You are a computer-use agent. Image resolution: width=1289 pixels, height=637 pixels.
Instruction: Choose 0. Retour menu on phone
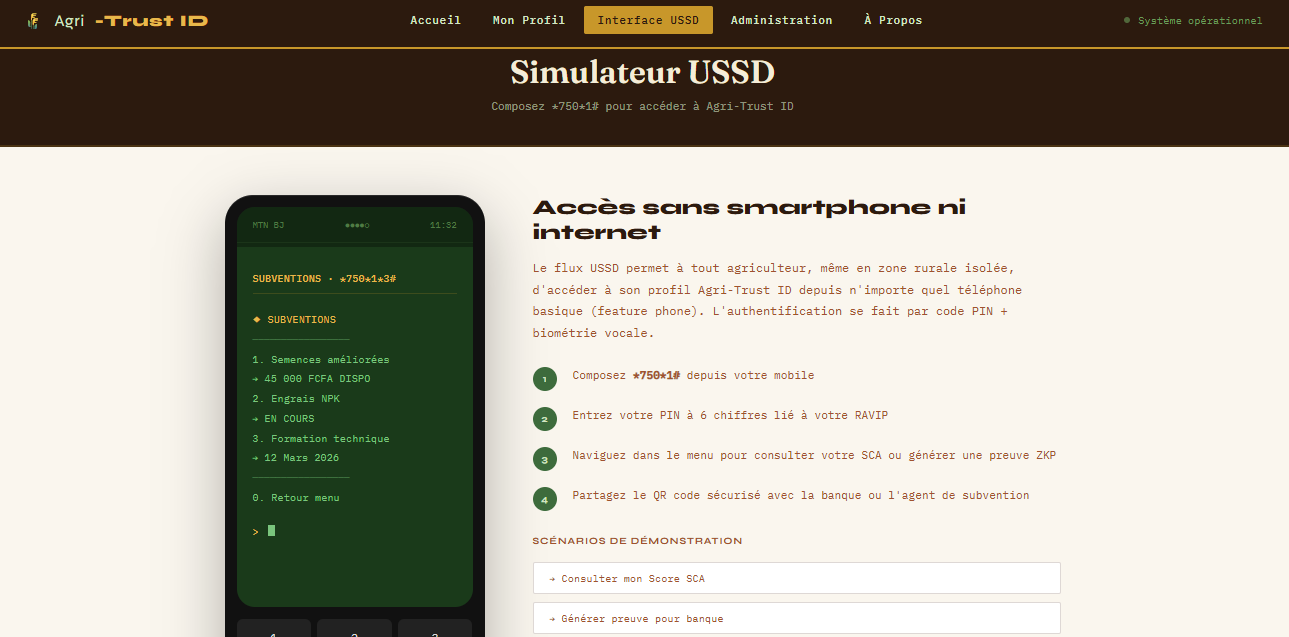tap(296, 498)
